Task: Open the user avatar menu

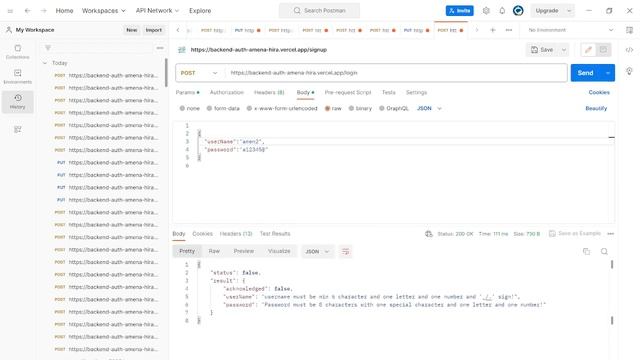Action: (518, 11)
